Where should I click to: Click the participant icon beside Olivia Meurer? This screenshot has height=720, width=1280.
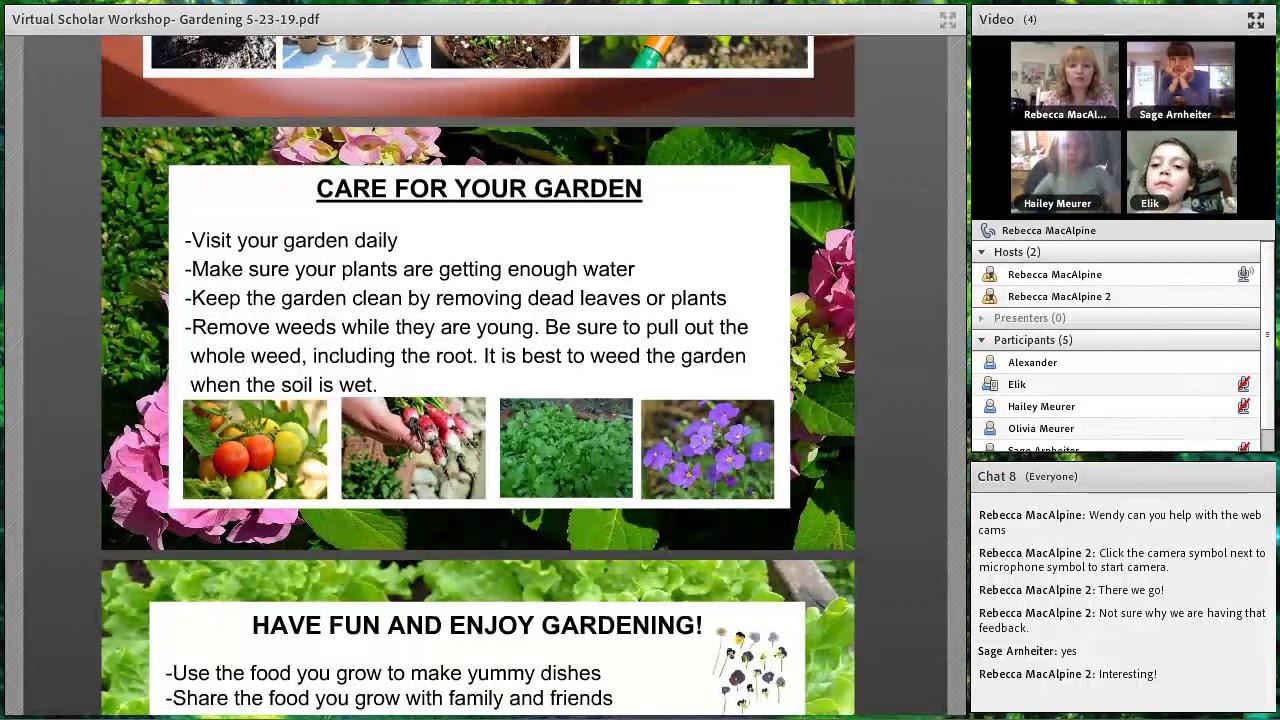tap(989, 429)
